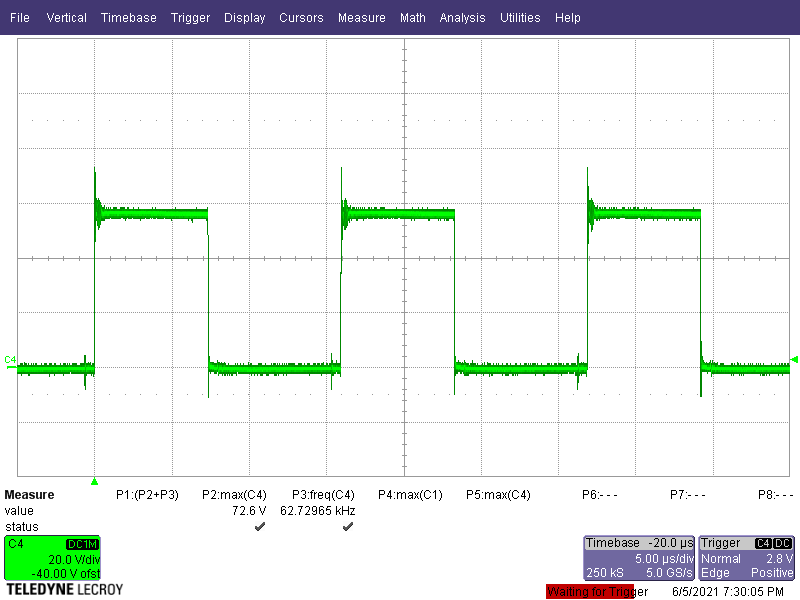
Task: Select the P1:(P2+P3) measurement column
Action: coord(147,494)
